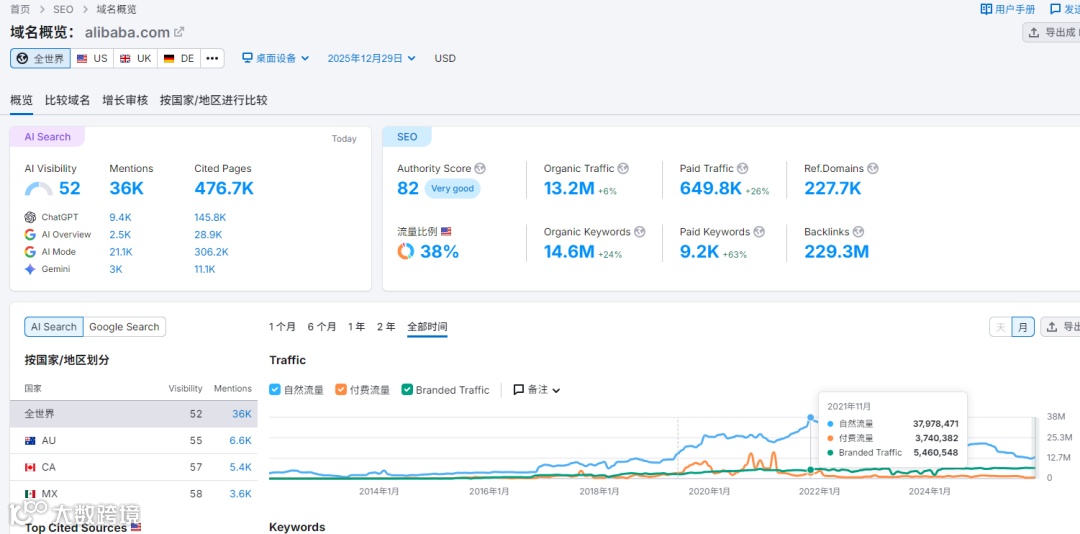Click info globe next to Authority Score
1080x534 pixels.
click(480, 168)
